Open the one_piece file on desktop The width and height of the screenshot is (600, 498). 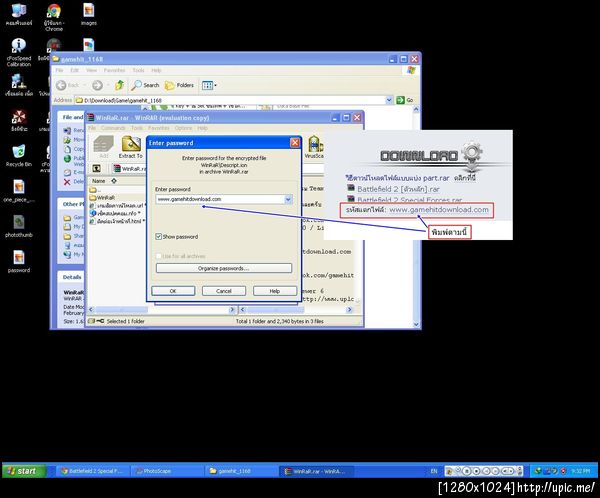click(x=19, y=191)
